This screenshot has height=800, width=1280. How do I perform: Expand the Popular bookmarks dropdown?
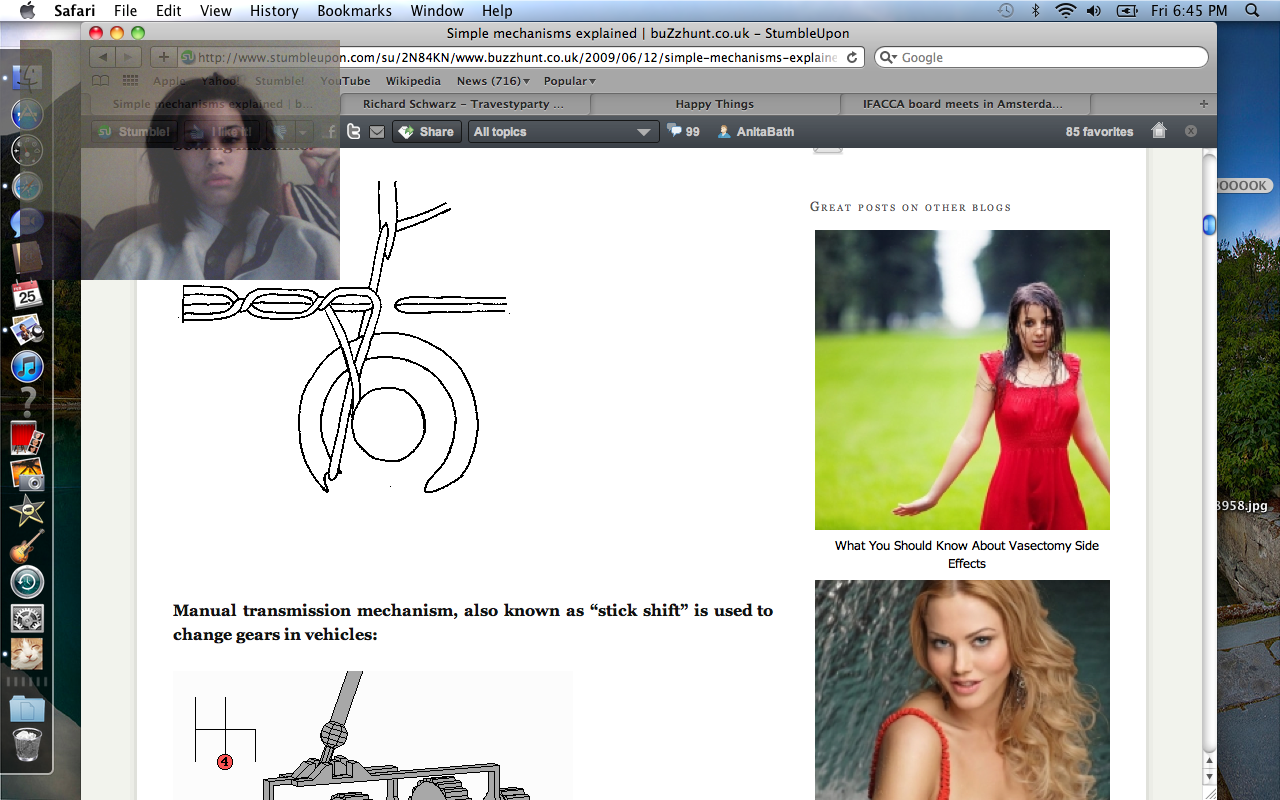(x=569, y=81)
